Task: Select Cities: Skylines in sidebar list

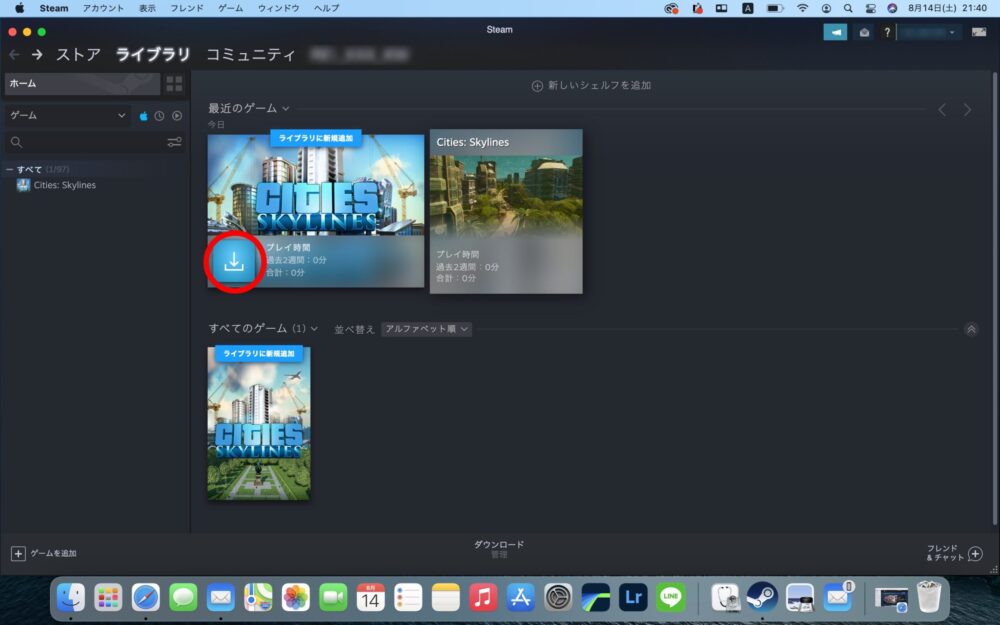Action: point(64,185)
